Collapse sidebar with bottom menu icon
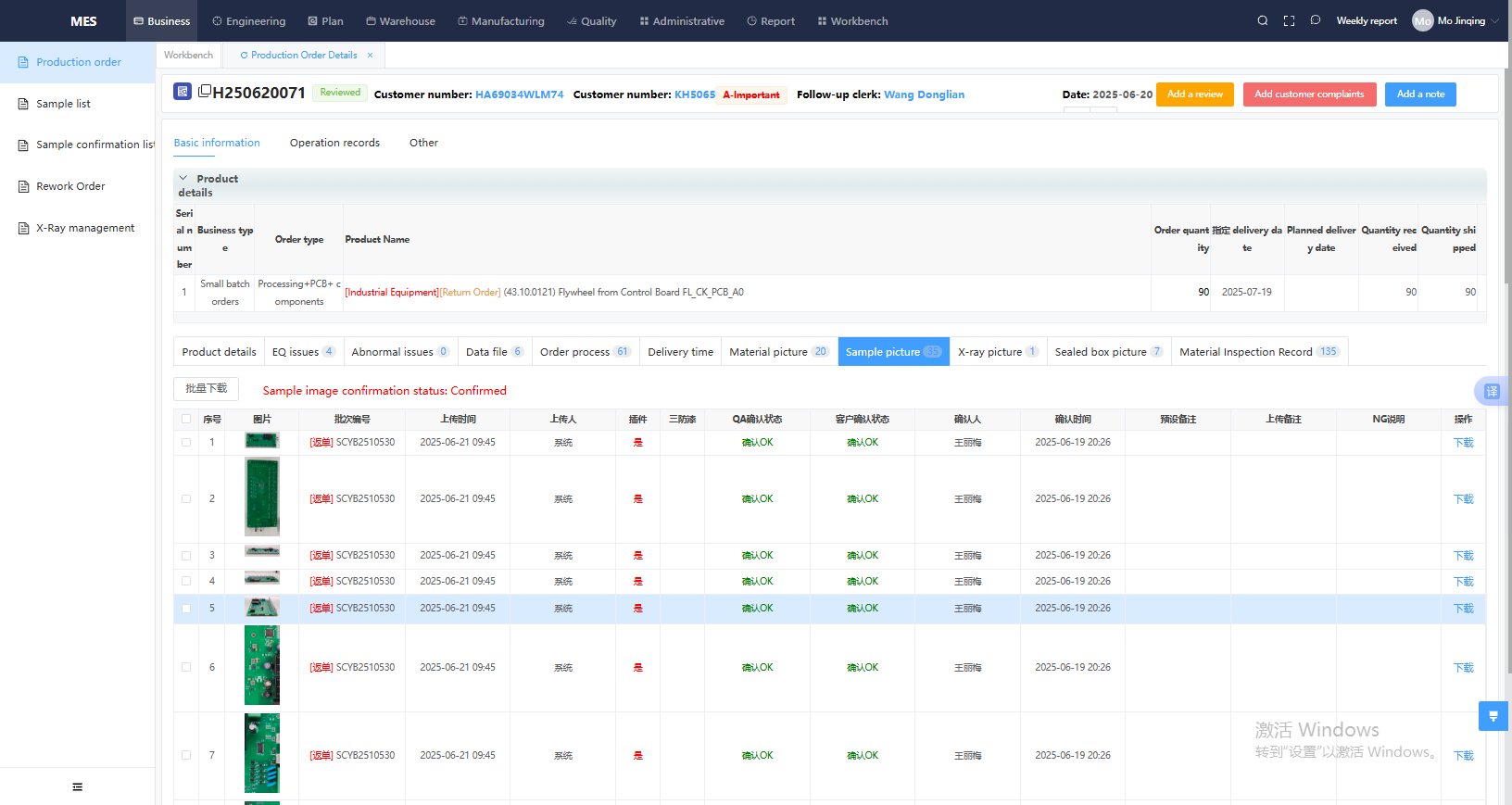This screenshot has height=805, width=1512. (x=77, y=786)
